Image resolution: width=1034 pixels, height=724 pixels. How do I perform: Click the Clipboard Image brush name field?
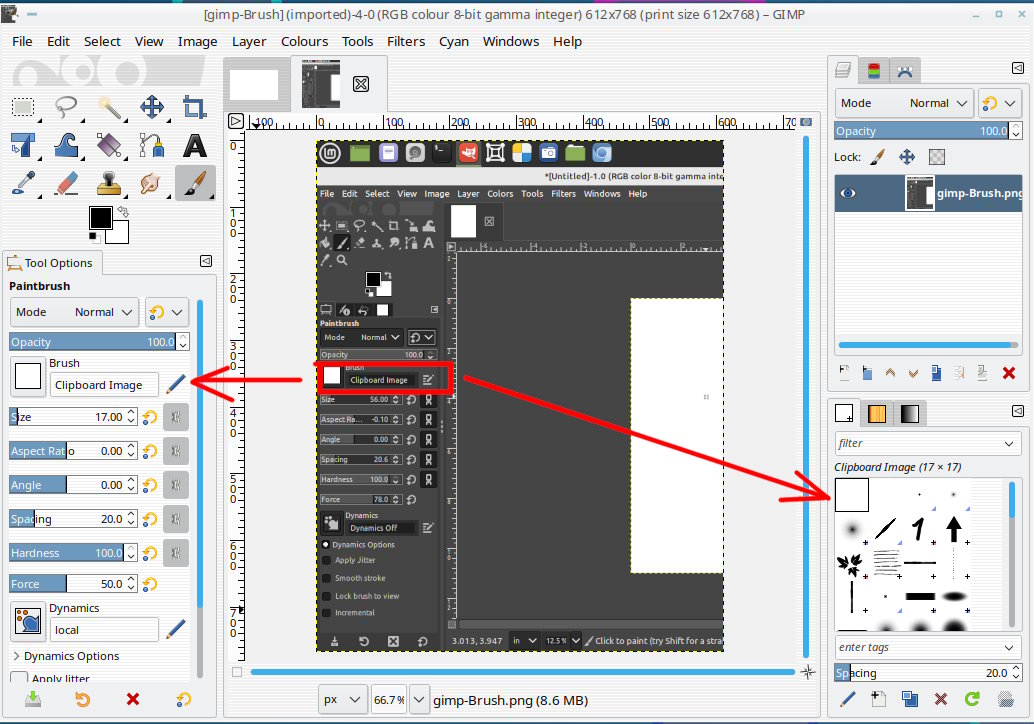[104, 385]
